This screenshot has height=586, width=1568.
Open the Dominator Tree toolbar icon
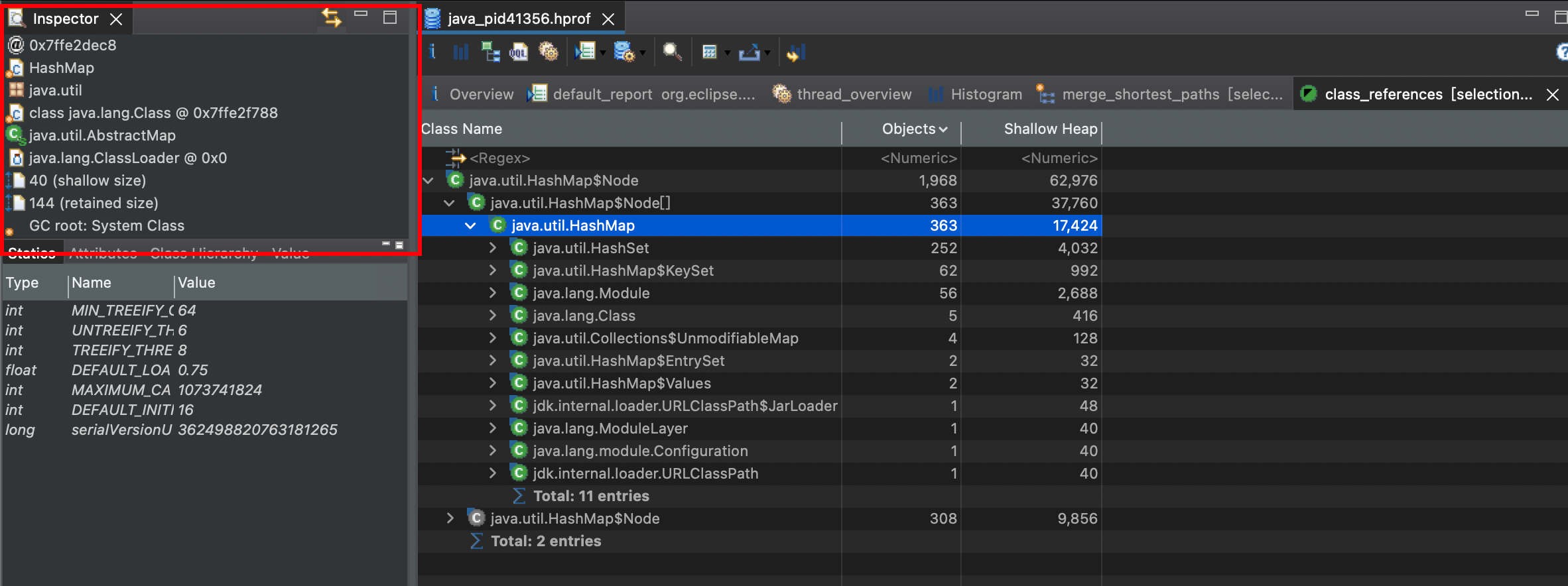(x=490, y=52)
